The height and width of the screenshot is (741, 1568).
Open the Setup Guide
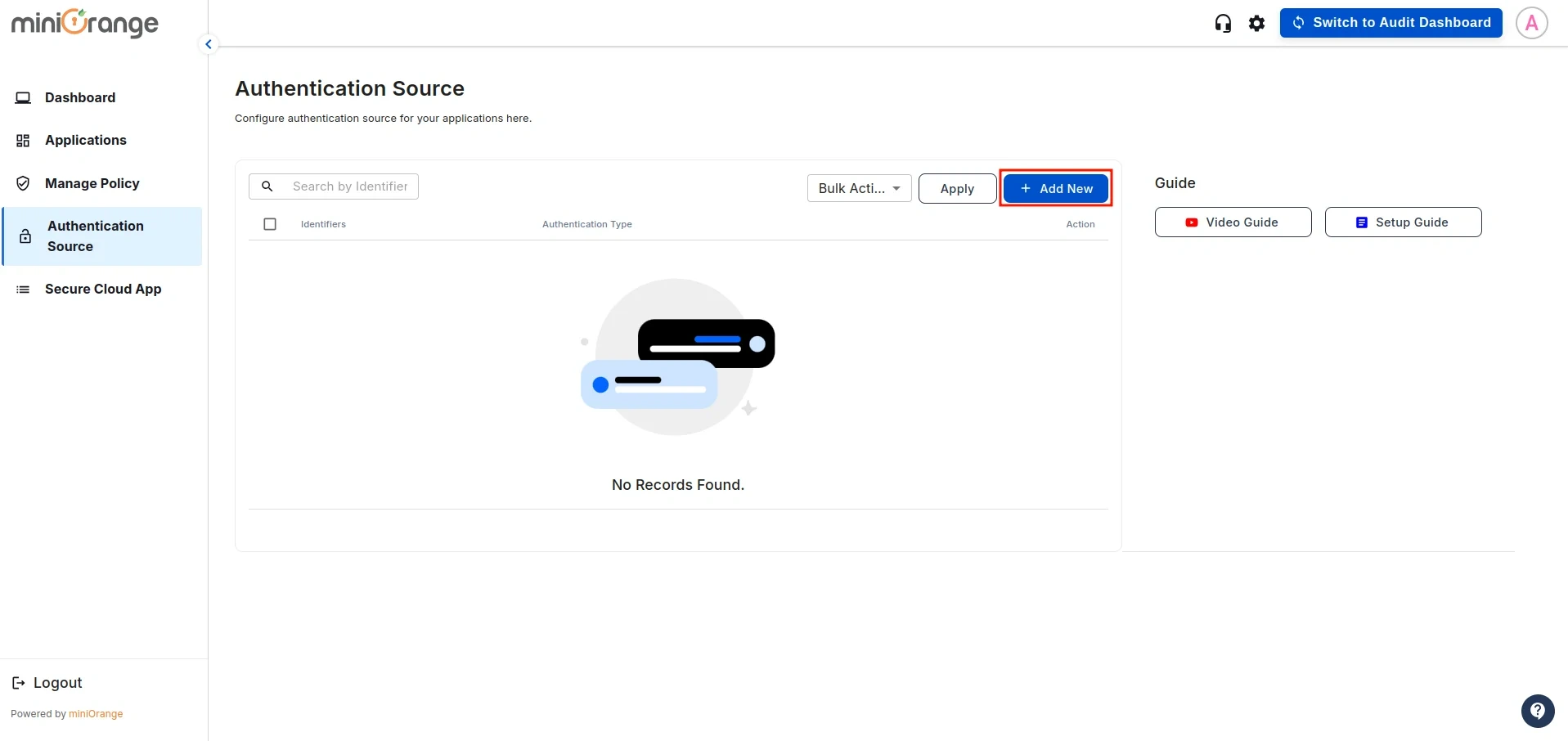(x=1403, y=222)
